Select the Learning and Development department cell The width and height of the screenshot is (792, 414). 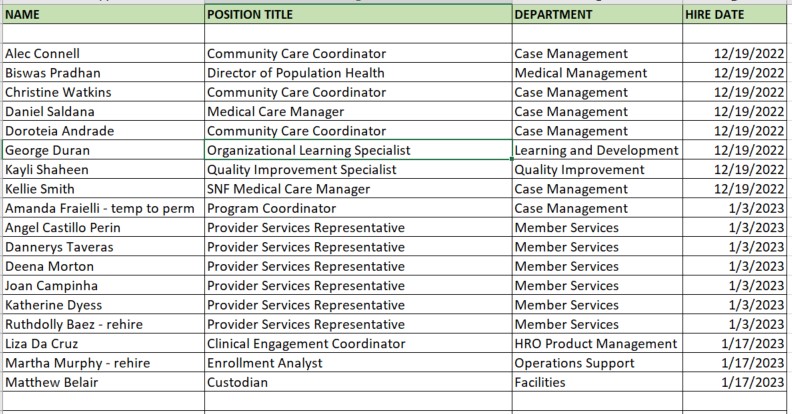(598, 150)
